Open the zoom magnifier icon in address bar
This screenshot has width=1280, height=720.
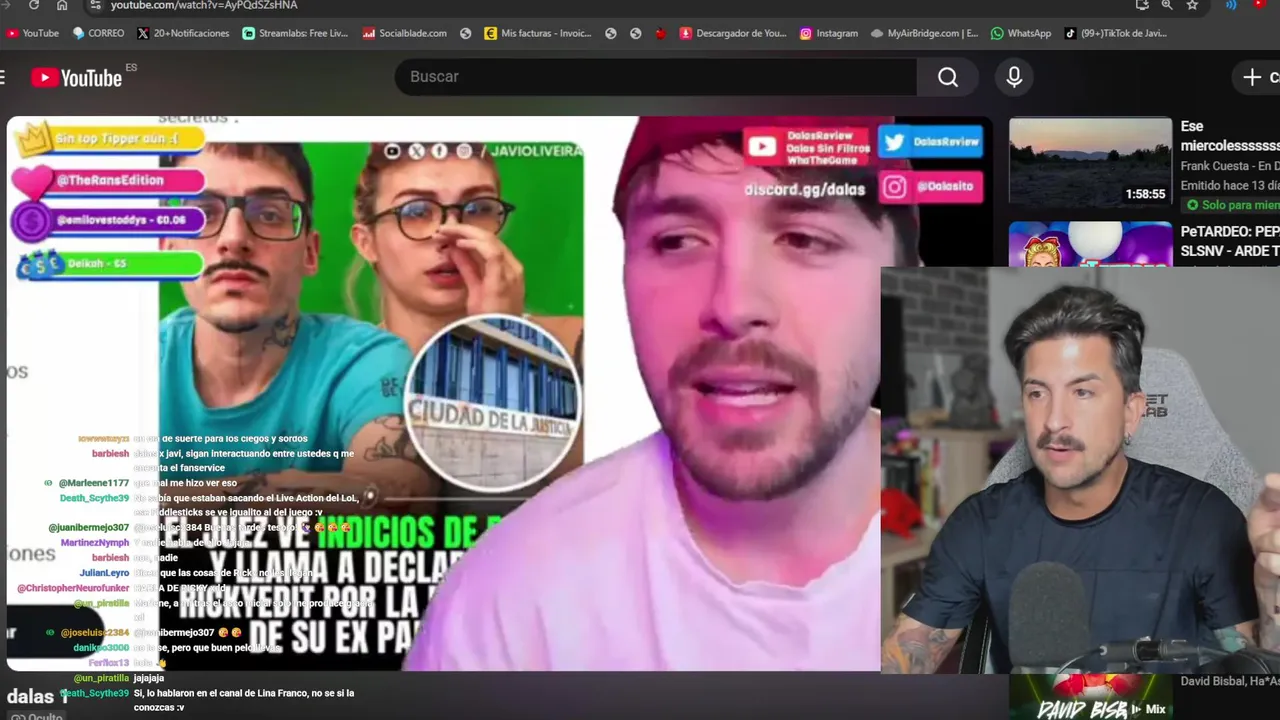pos(1166,5)
